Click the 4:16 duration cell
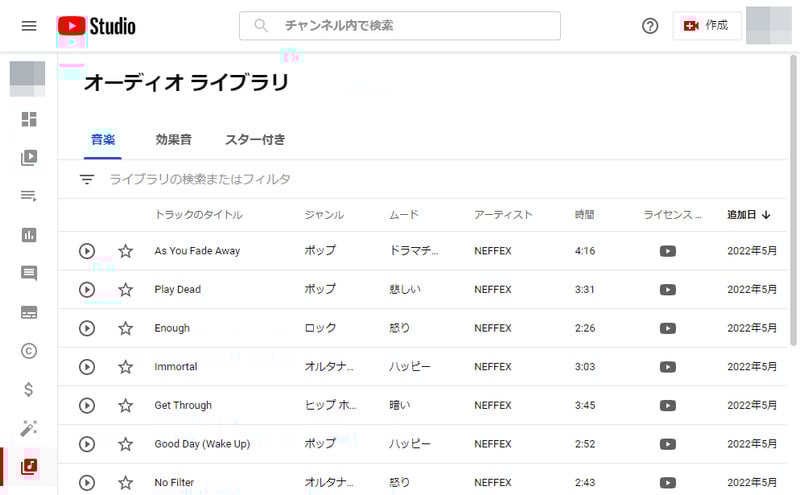 [x=585, y=251]
